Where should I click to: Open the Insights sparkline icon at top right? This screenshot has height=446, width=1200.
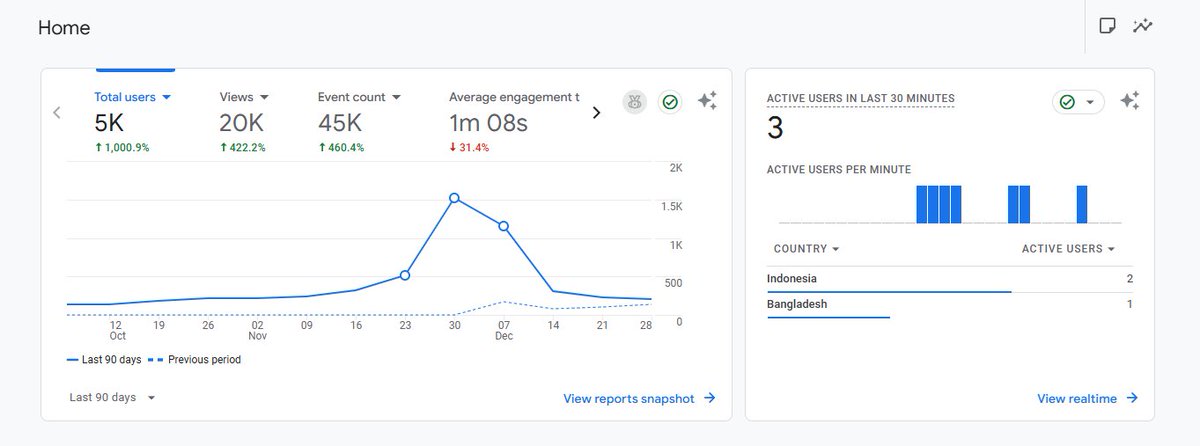point(1142,26)
